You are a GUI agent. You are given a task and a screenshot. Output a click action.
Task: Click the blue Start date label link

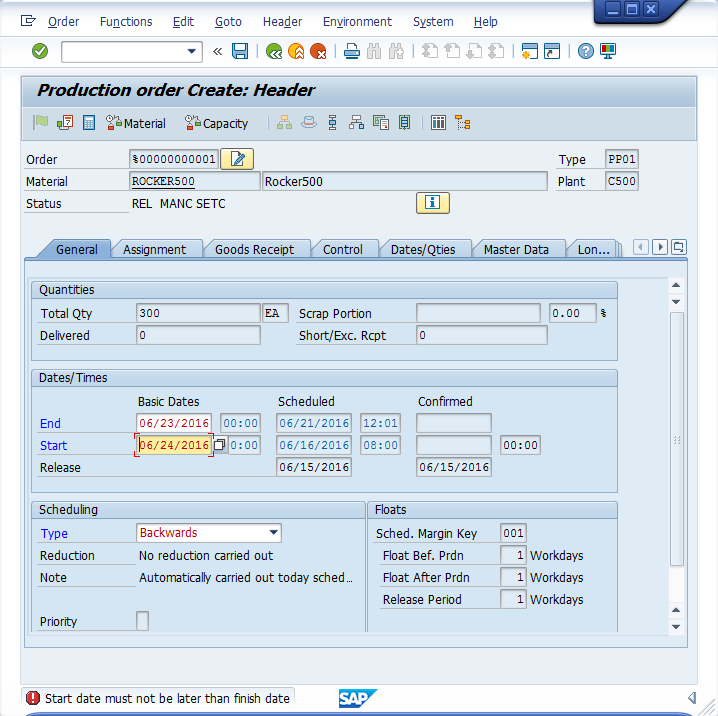click(x=53, y=445)
